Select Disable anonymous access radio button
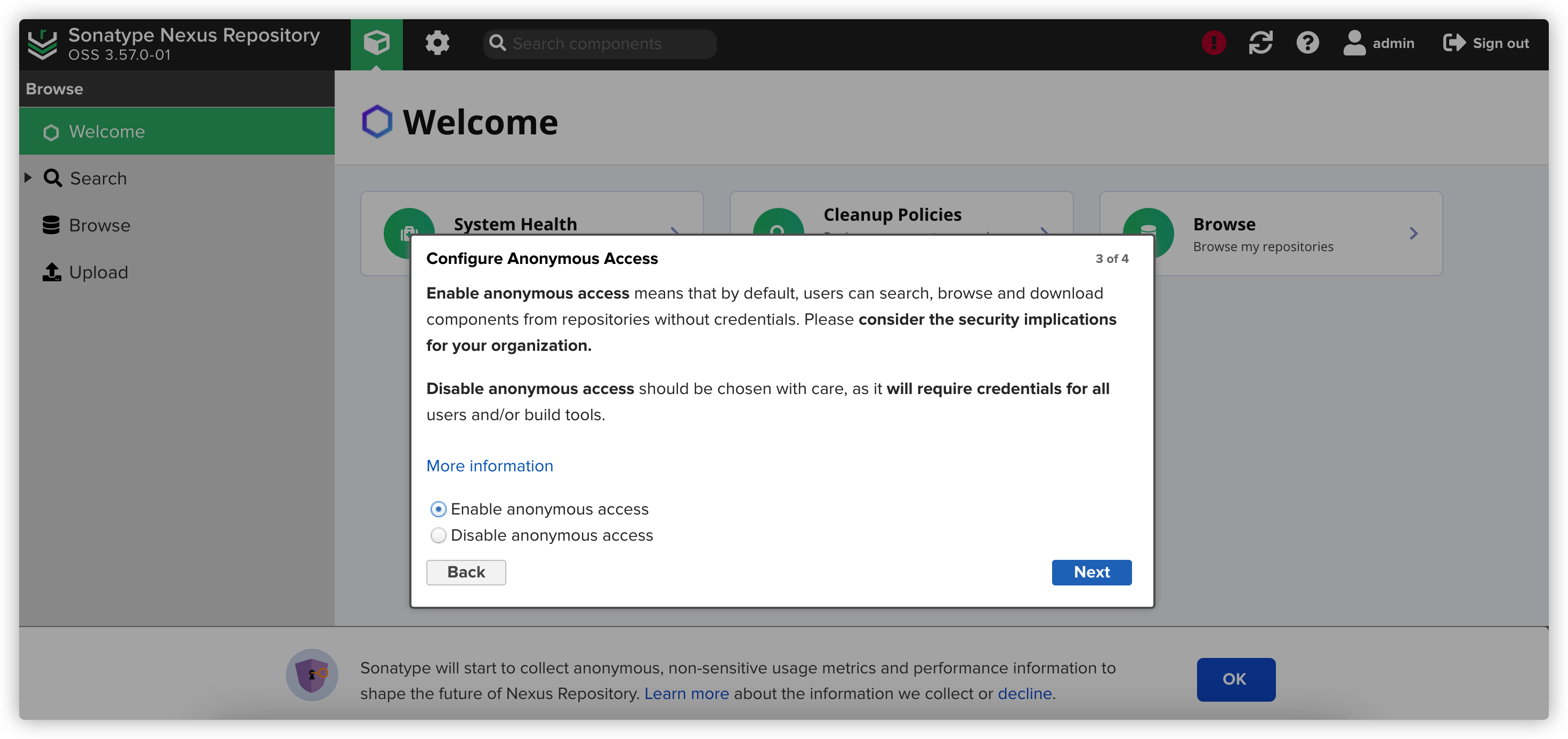The image size is (1568, 739). 438,535
